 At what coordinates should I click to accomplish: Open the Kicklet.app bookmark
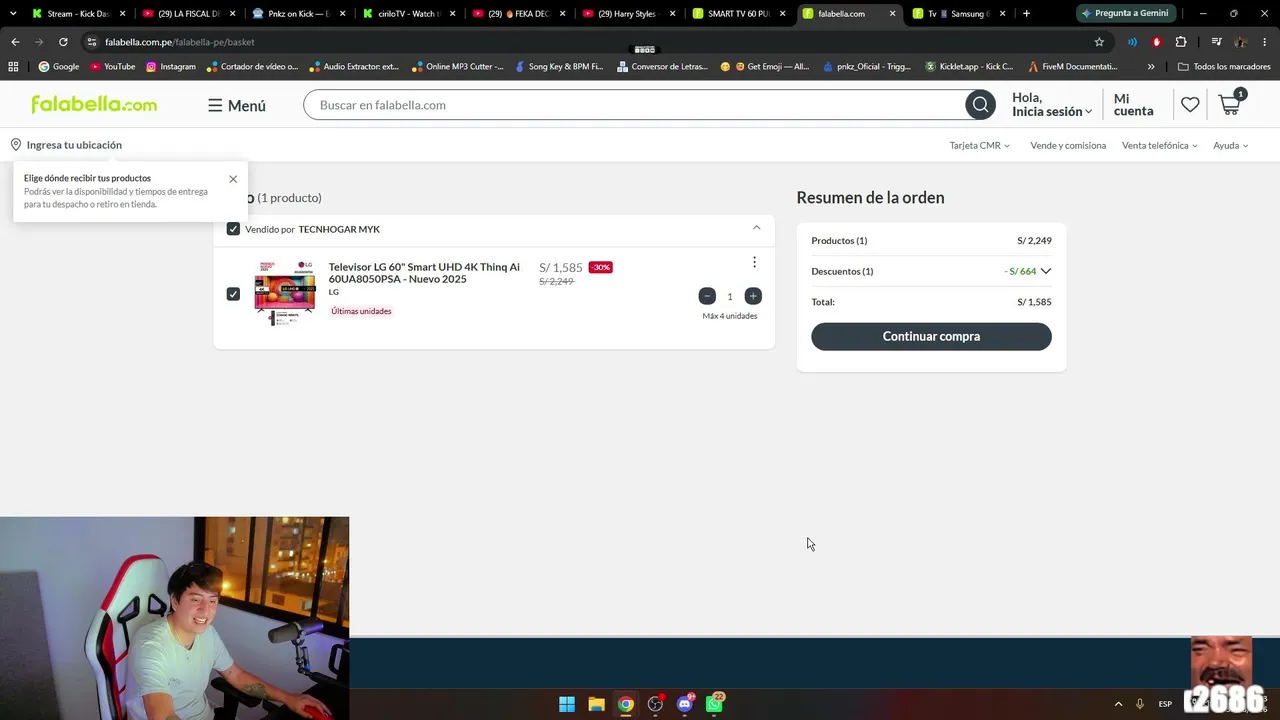point(969,67)
